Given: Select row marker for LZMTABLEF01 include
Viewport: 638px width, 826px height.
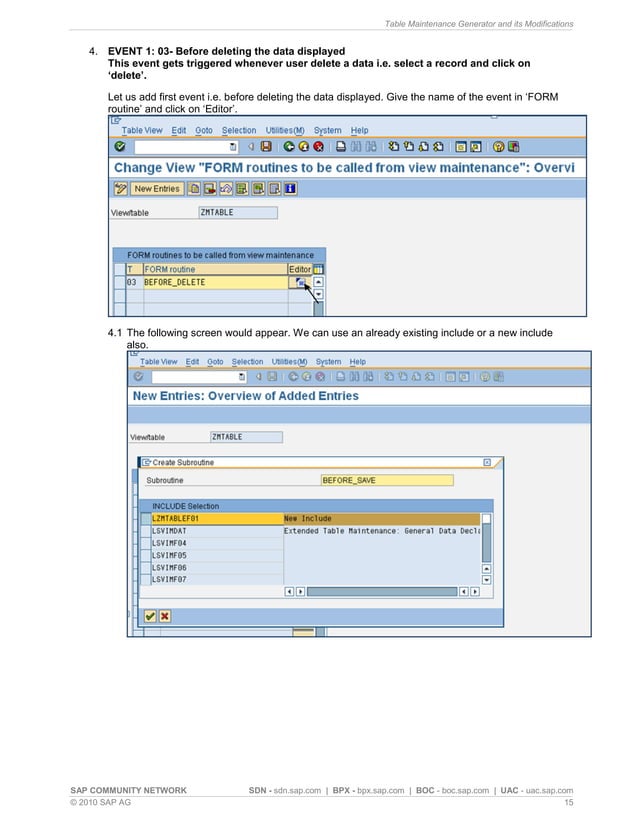Looking at the screenshot, I should tap(145, 518).
